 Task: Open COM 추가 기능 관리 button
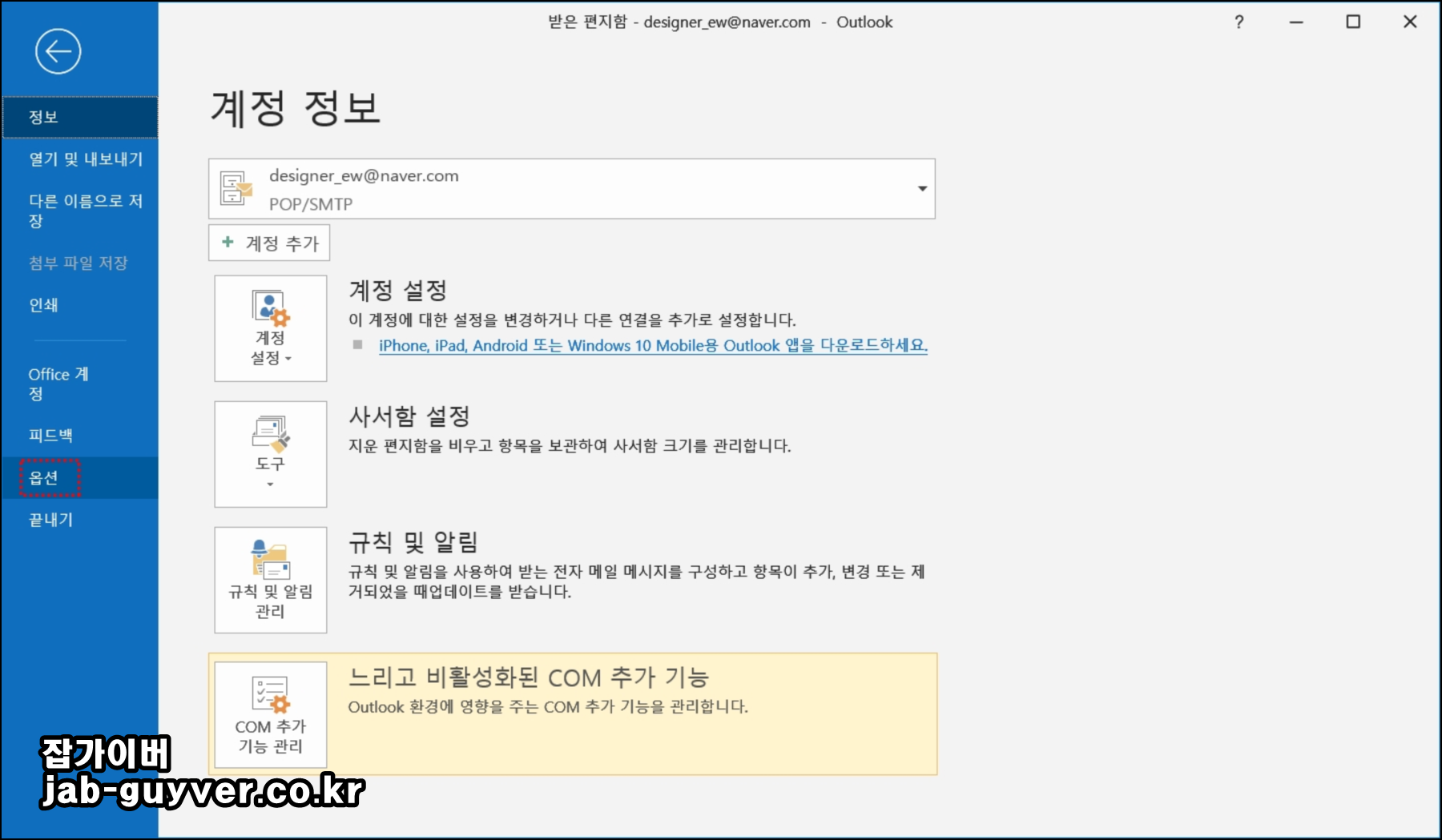(x=271, y=714)
